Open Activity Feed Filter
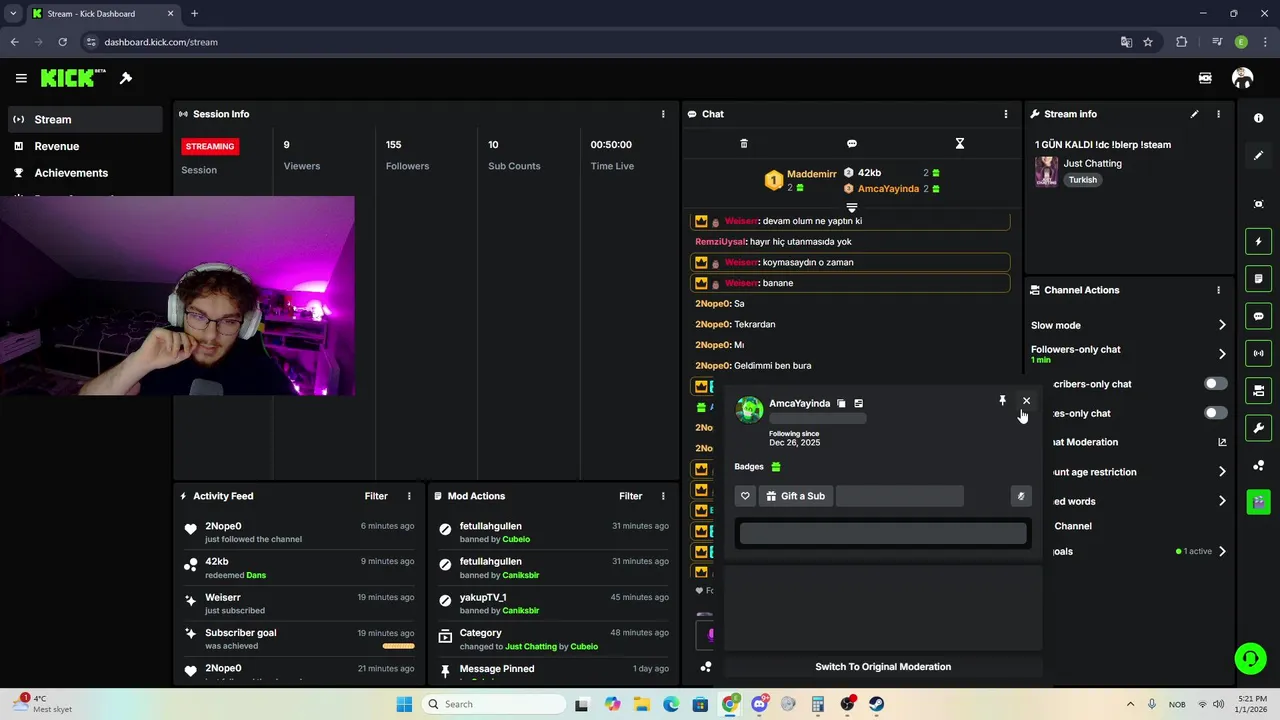1280x720 pixels. [376, 496]
